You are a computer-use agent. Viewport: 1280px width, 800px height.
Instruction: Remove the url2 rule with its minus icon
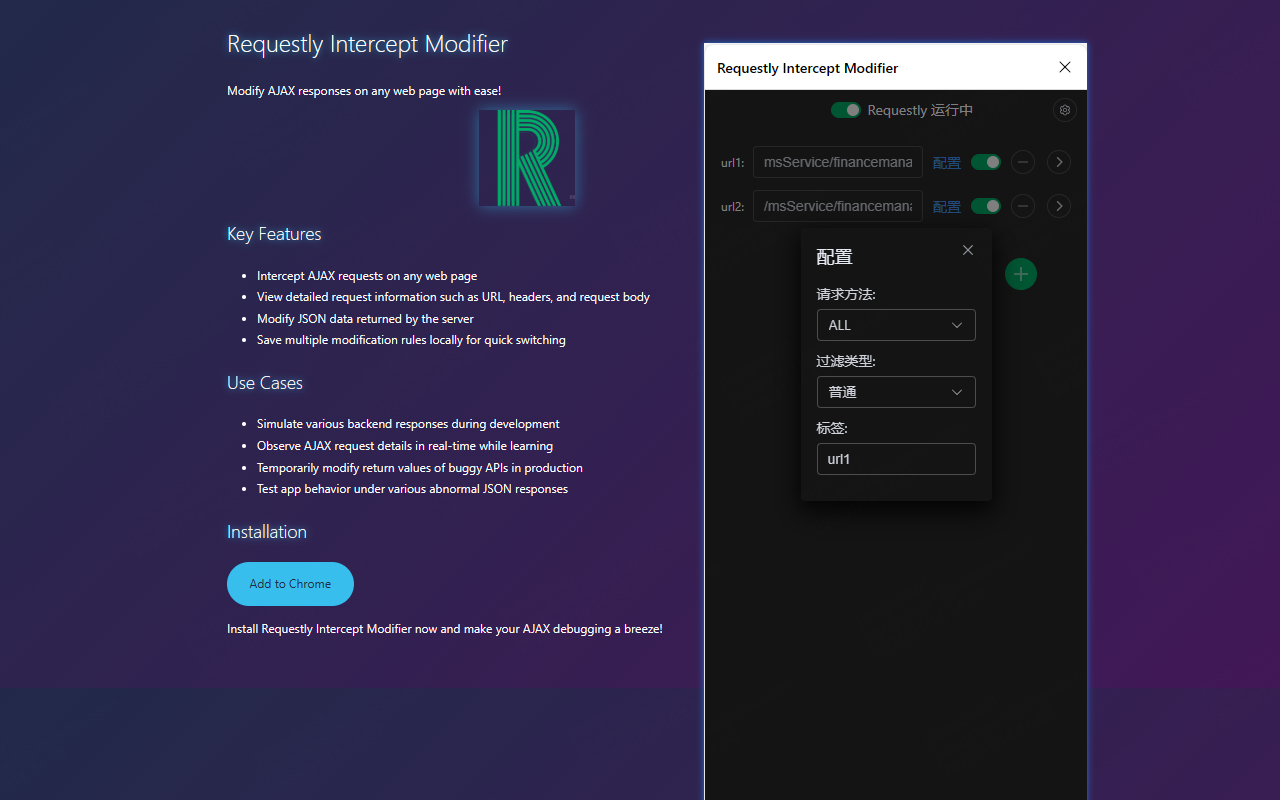(x=1023, y=206)
